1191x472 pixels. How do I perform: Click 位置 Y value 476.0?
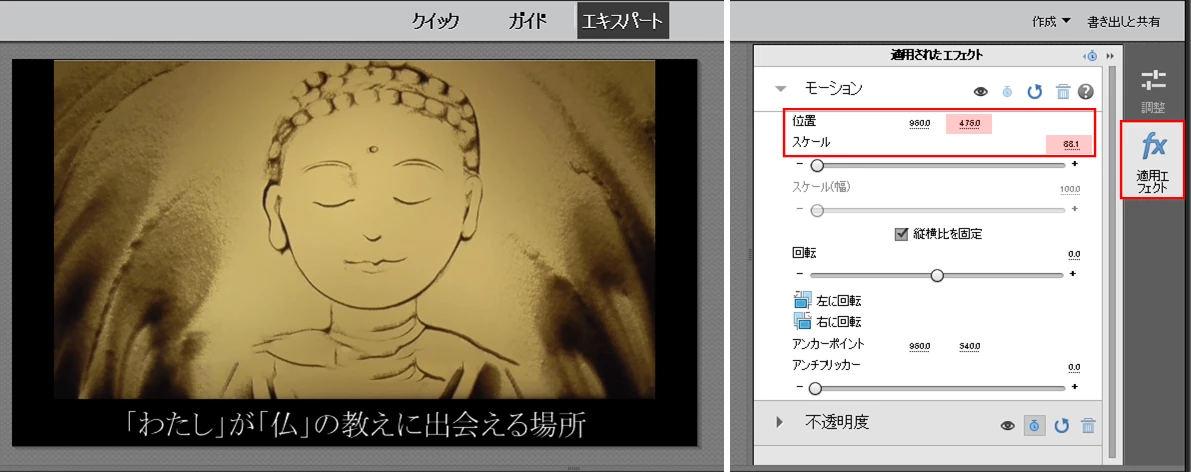pyautogui.click(x=969, y=124)
